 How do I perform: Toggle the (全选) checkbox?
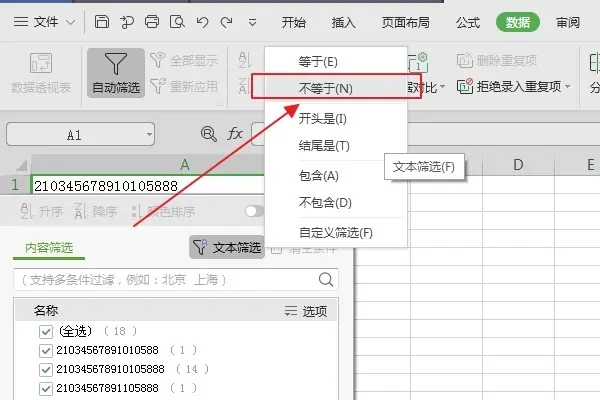(46, 331)
